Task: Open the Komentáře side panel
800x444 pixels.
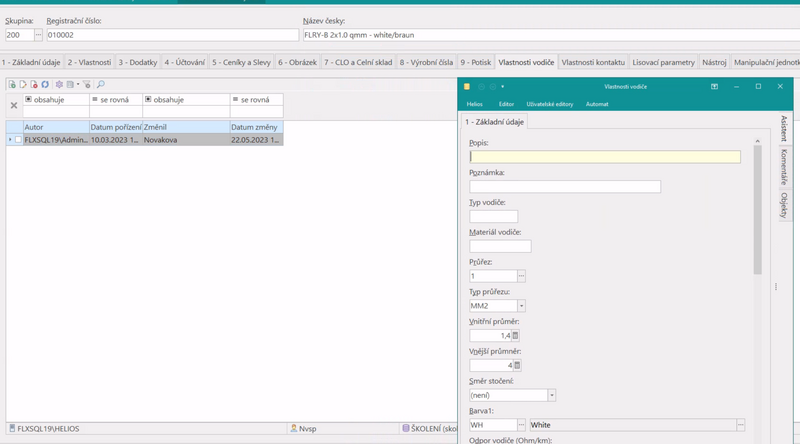Action: pyautogui.click(x=784, y=167)
